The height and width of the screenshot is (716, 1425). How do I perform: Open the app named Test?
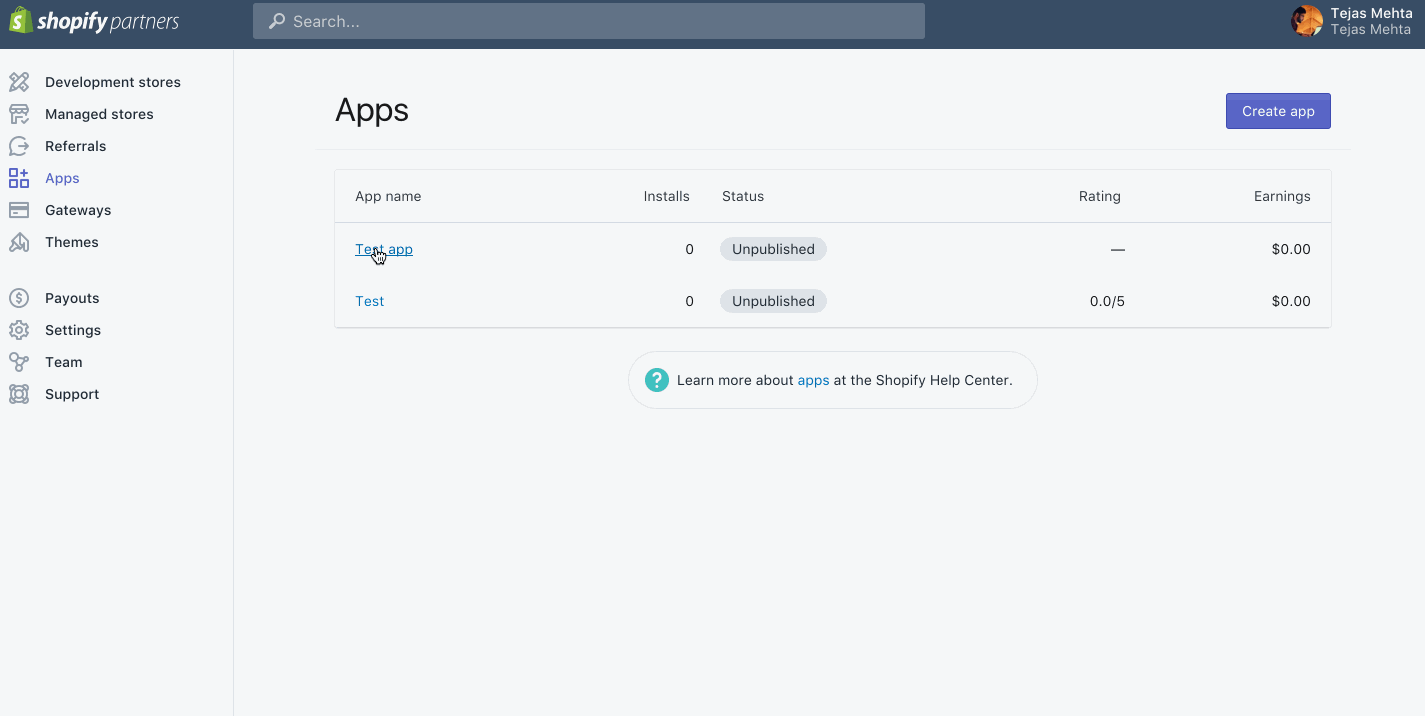point(369,301)
